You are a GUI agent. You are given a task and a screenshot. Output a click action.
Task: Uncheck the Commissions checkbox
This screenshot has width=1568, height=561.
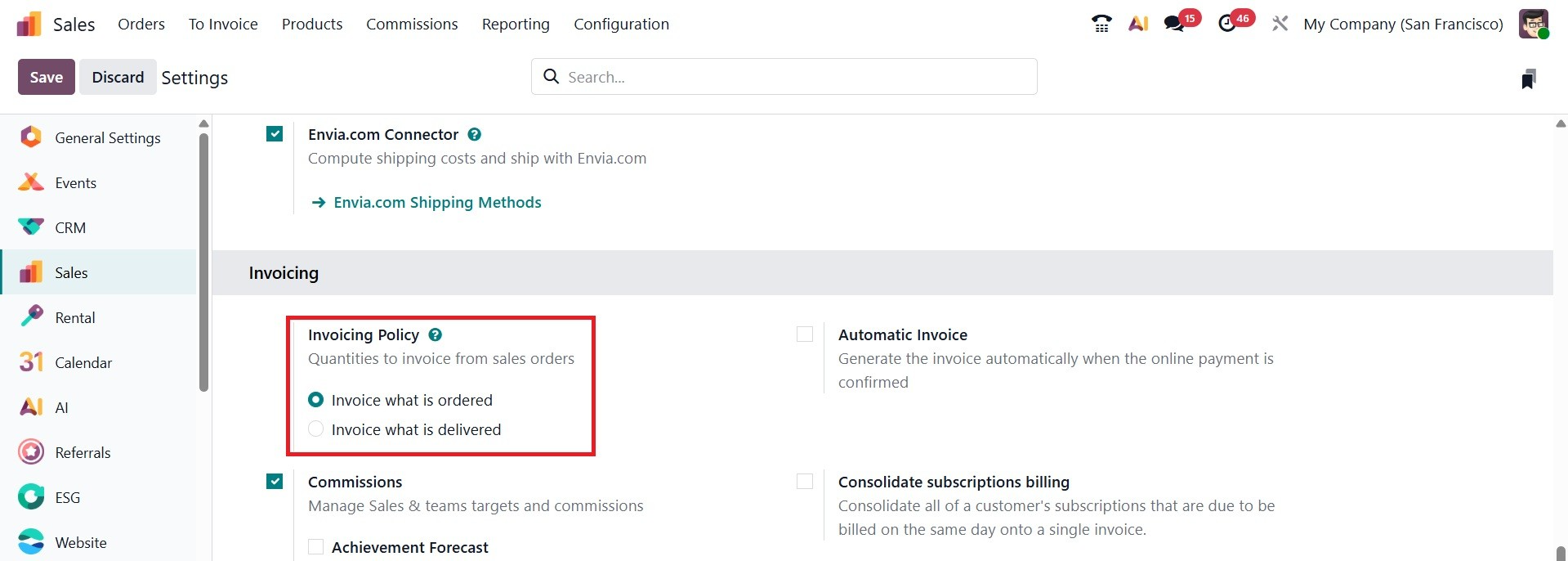coord(275,482)
